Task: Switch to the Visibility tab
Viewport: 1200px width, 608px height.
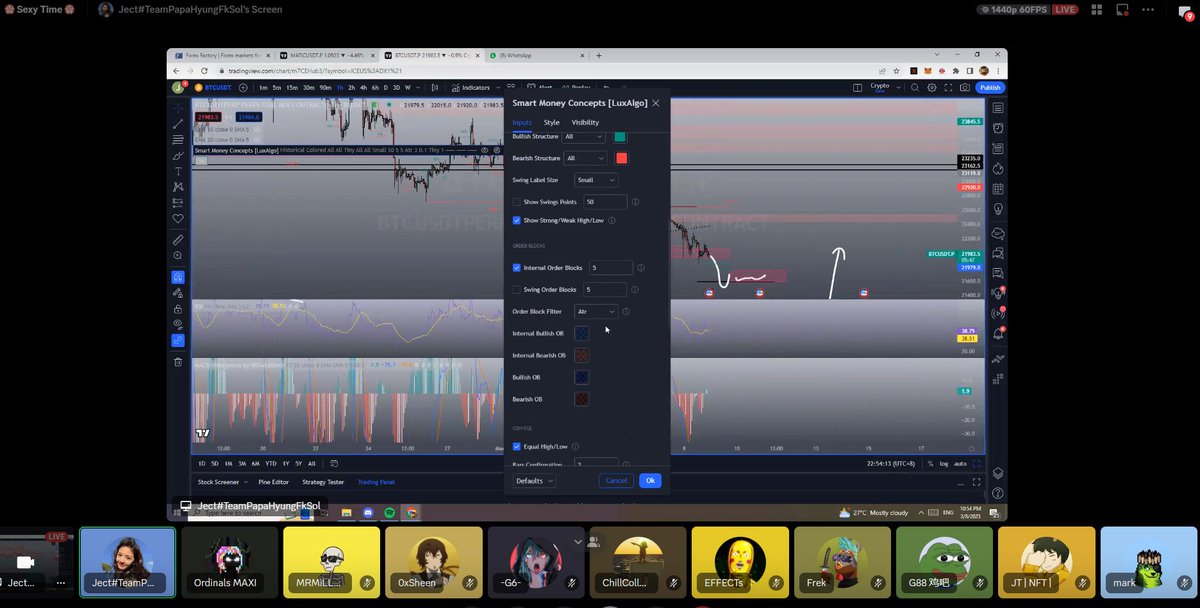Action: (x=585, y=122)
